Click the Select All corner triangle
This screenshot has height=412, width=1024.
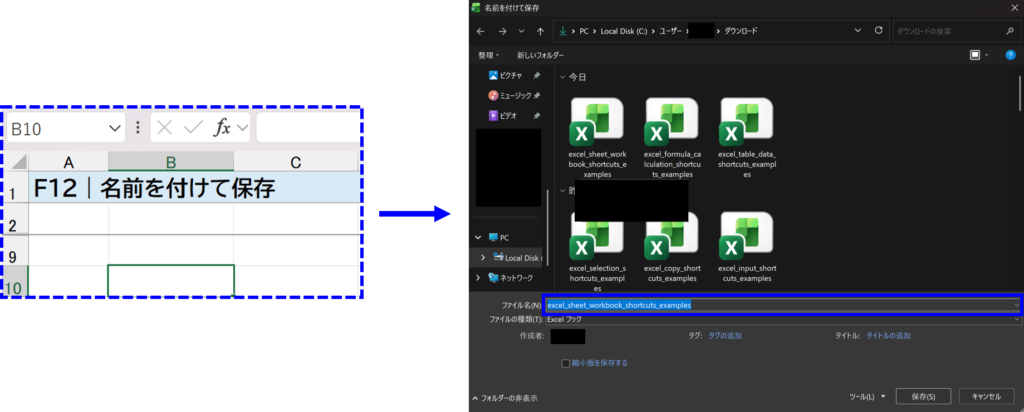click(x=19, y=161)
